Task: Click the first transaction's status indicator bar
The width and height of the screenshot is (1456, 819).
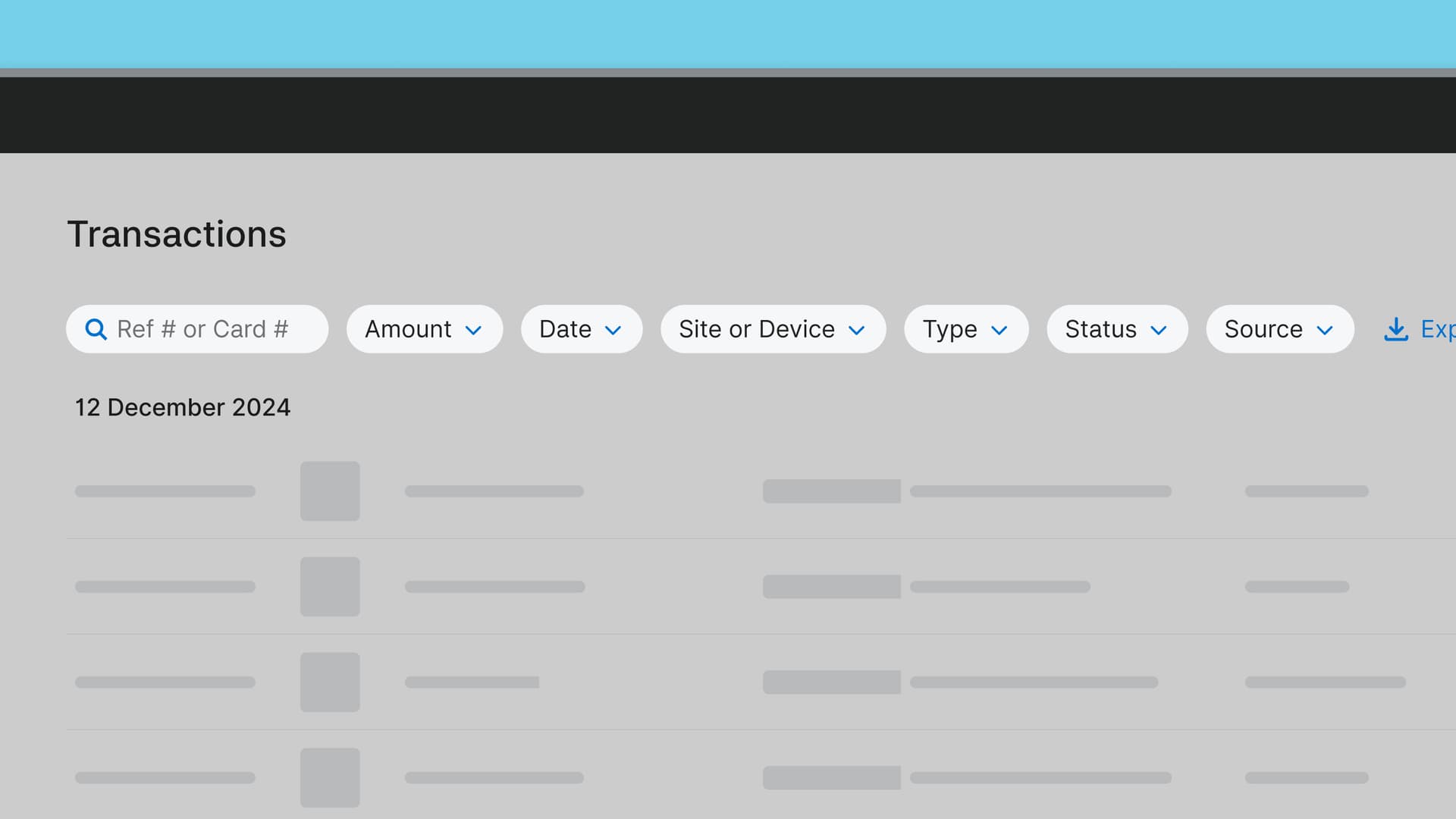Action: click(x=831, y=491)
